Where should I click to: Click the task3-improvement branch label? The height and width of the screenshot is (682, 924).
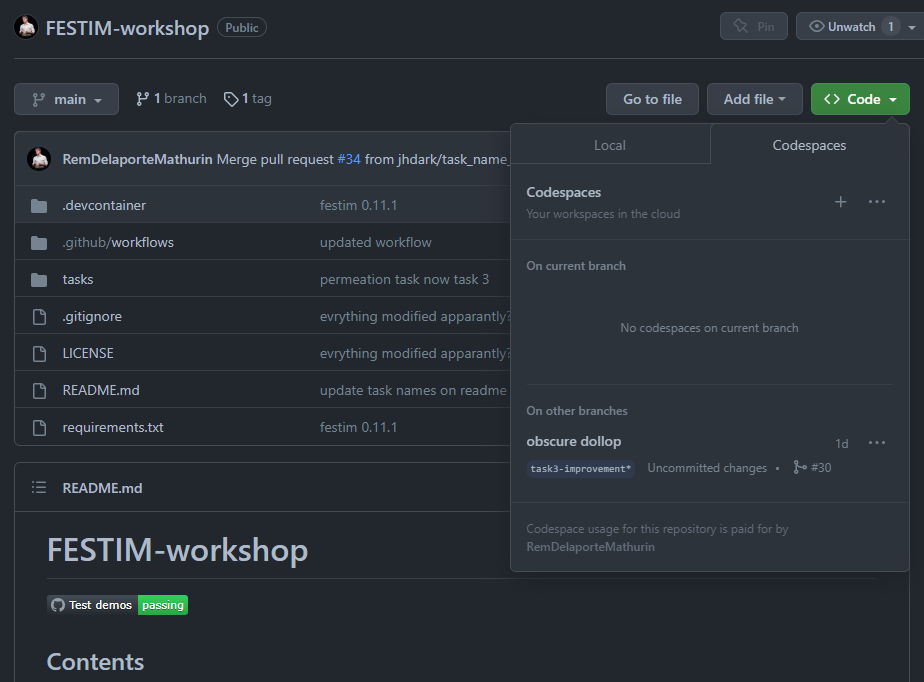pyautogui.click(x=580, y=469)
